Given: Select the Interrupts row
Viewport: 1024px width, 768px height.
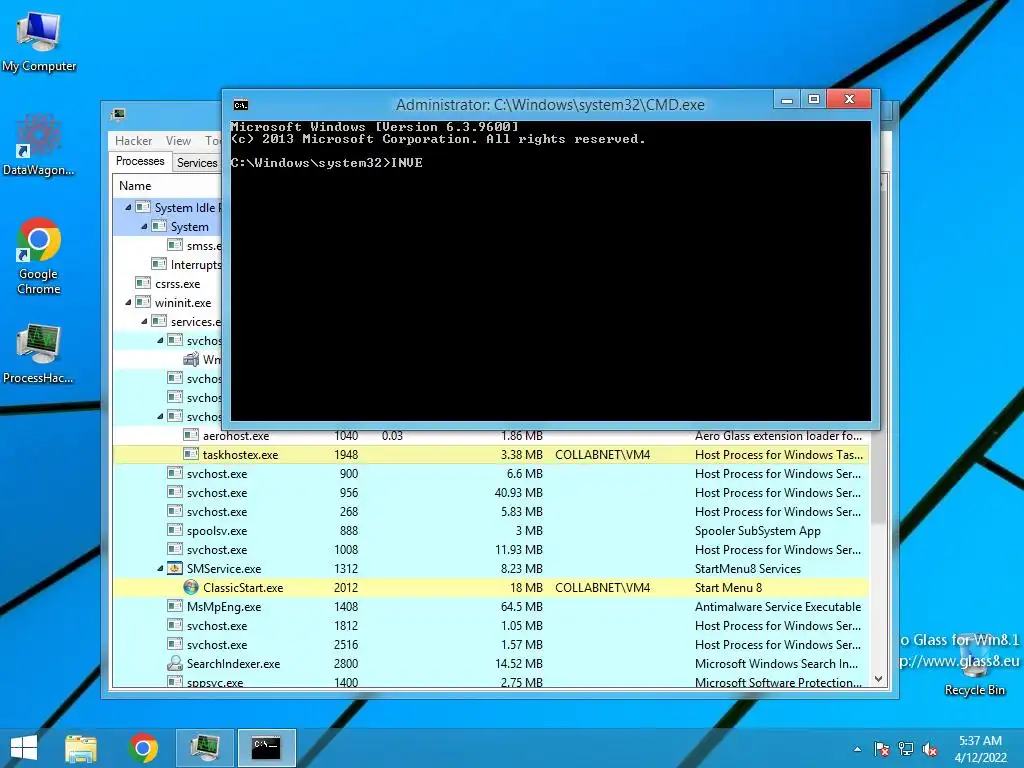Looking at the screenshot, I should (168, 265).
